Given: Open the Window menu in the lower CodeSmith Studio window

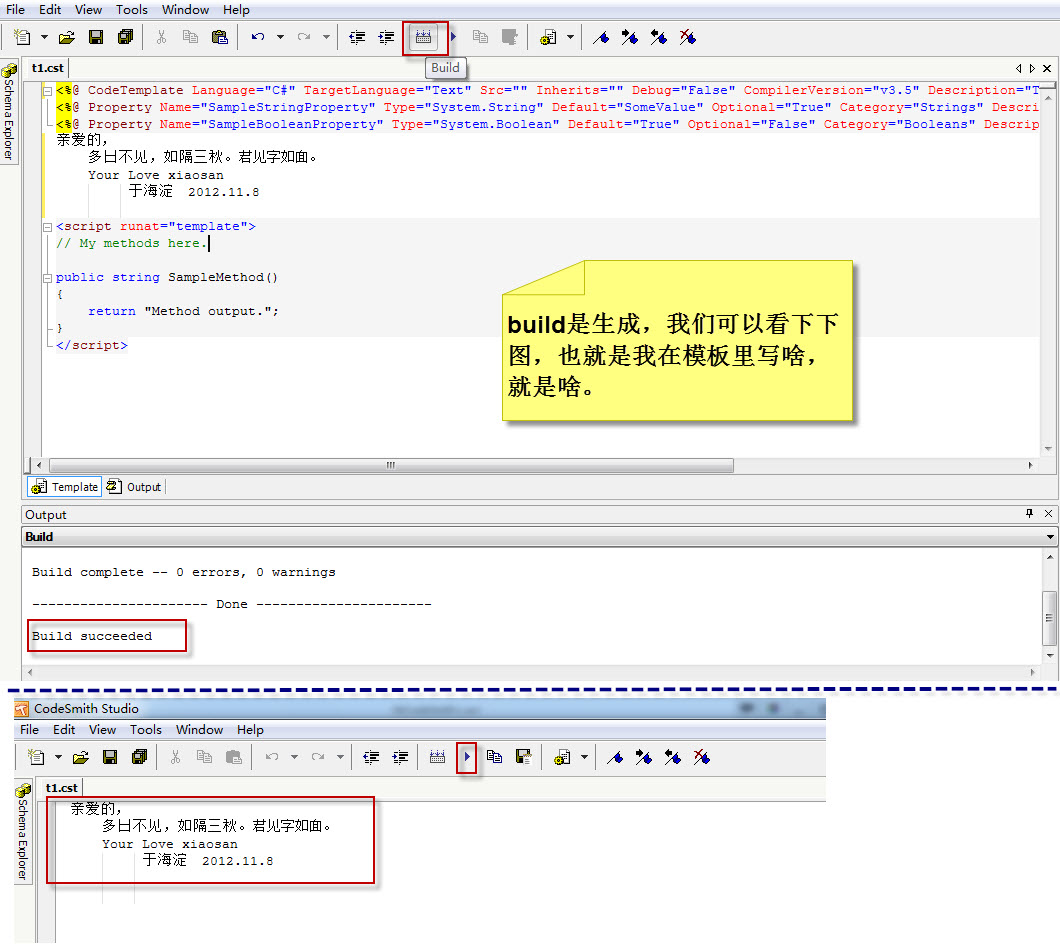Looking at the screenshot, I should [x=199, y=730].
